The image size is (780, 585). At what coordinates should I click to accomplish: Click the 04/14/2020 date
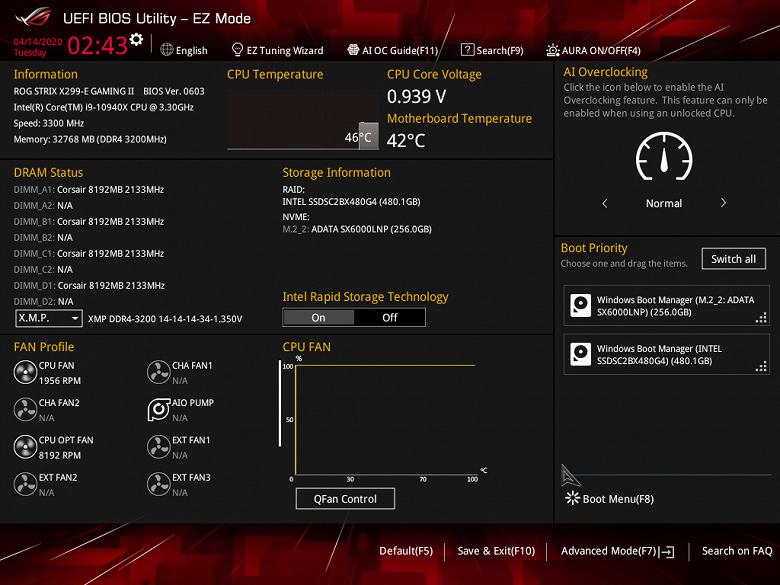coord(38,41)
